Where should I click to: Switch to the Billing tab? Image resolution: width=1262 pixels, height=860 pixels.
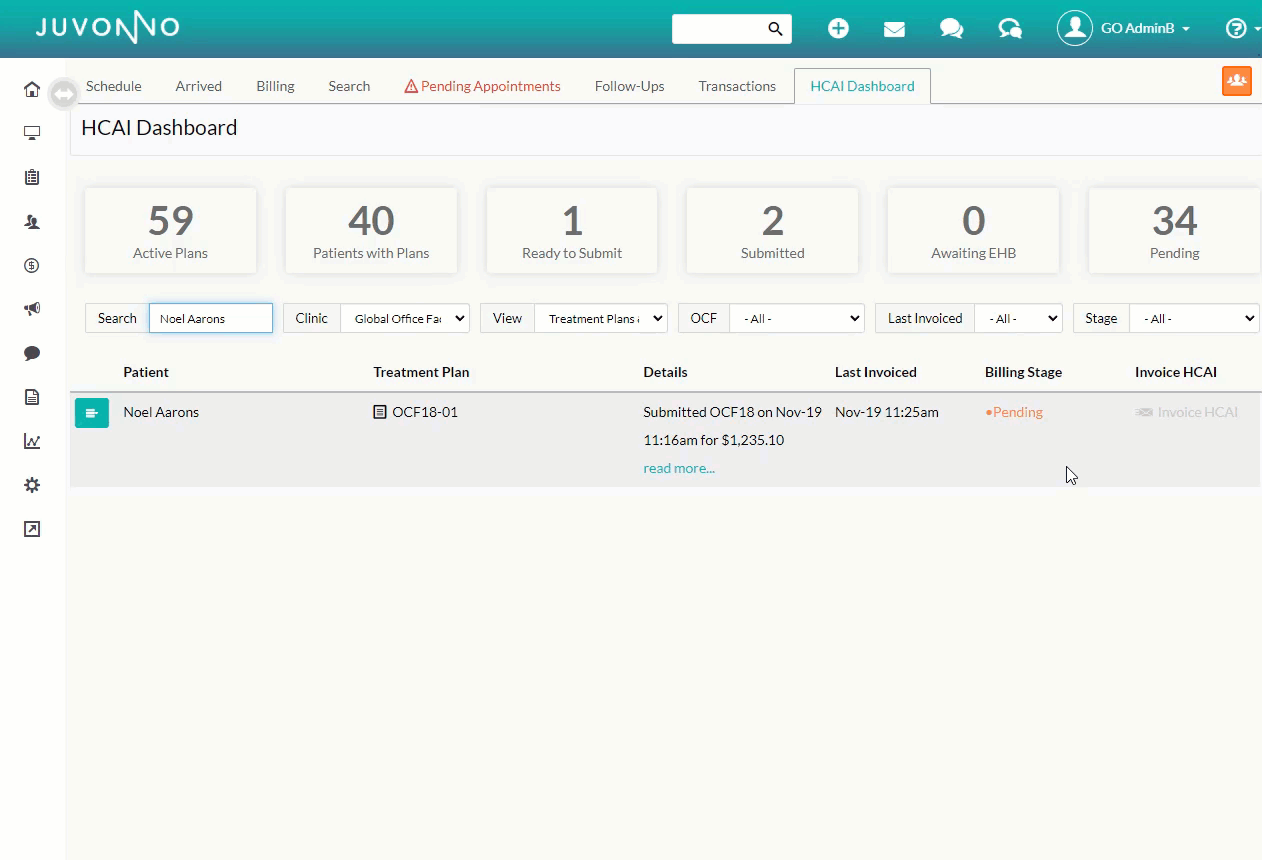point(275,86)
